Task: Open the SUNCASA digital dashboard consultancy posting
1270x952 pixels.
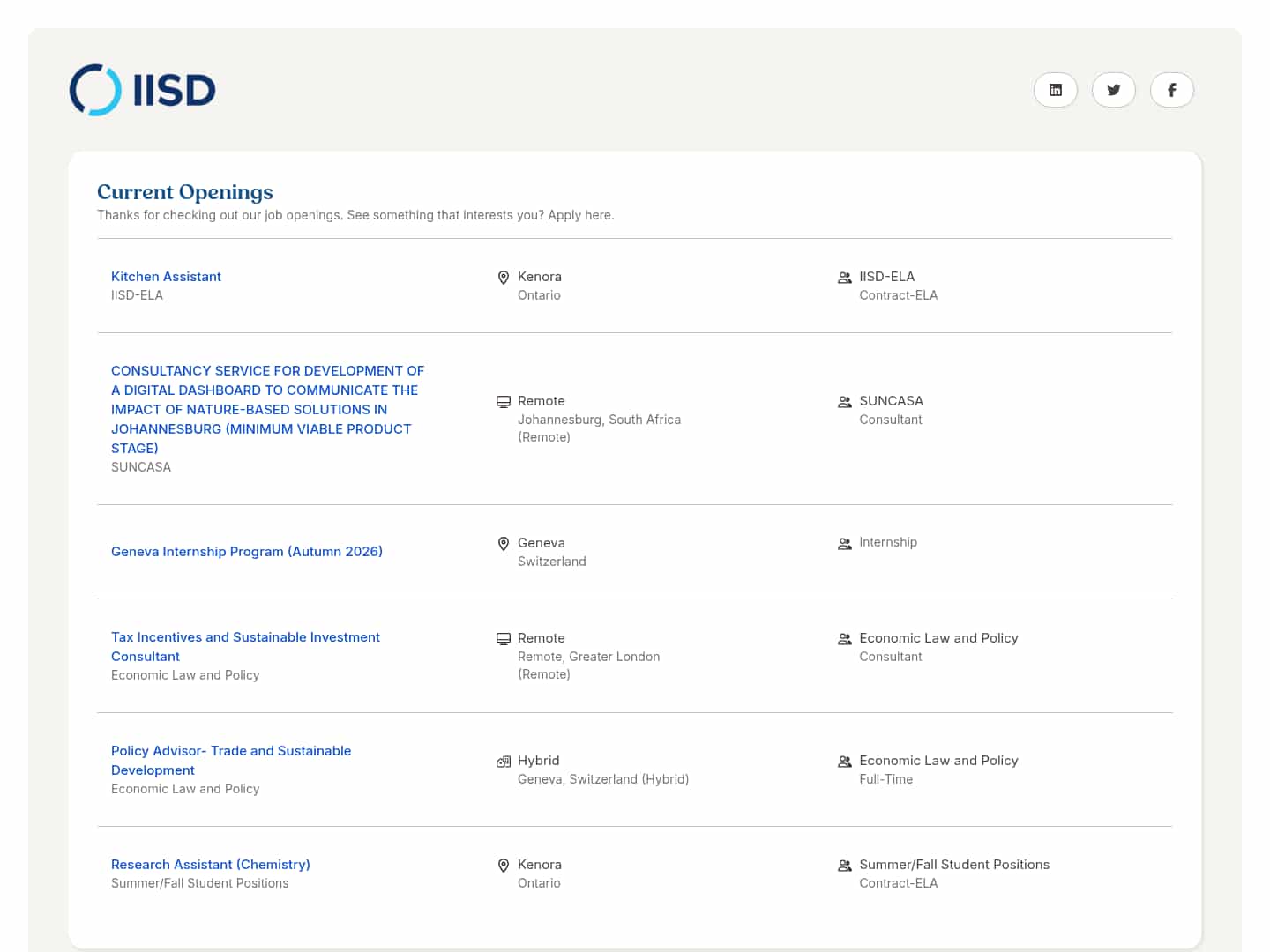Action: coord(267,409)
